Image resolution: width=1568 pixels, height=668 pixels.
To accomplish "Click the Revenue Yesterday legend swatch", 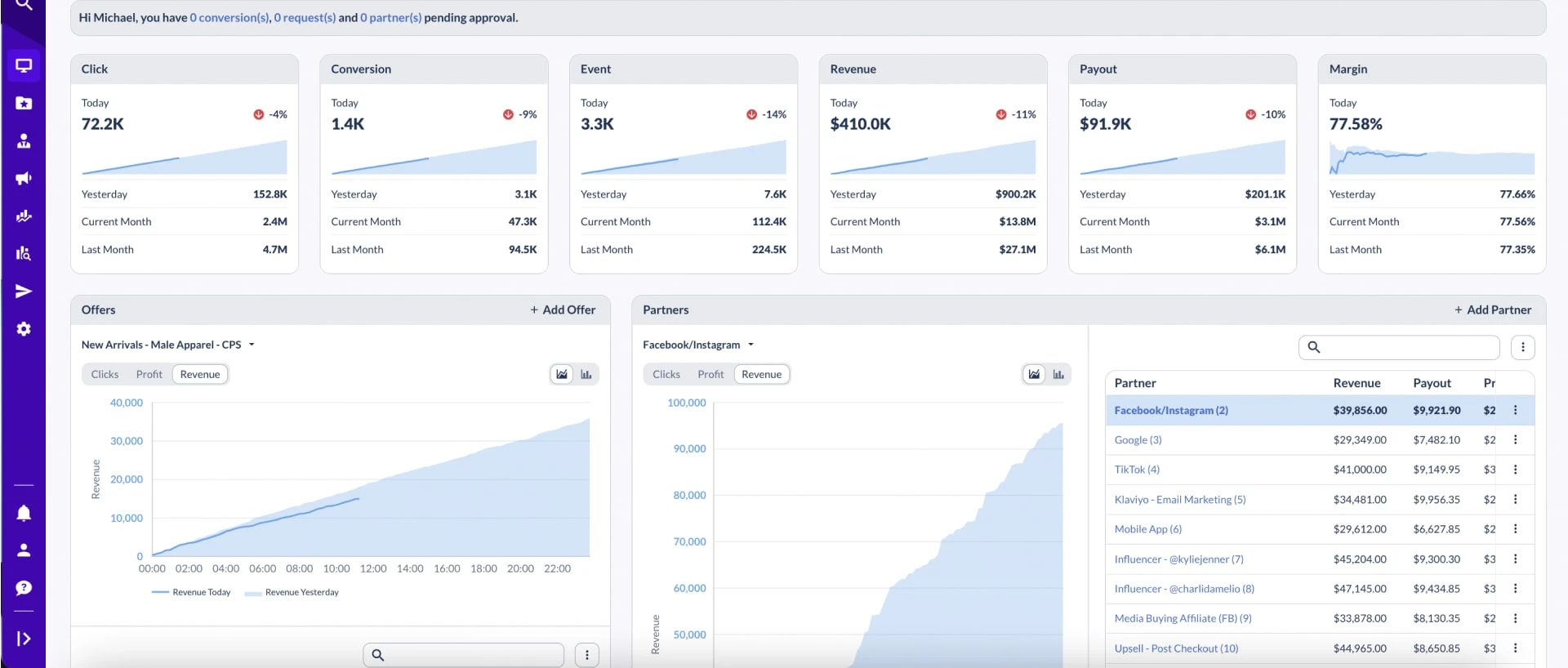I will click(252, 593).
